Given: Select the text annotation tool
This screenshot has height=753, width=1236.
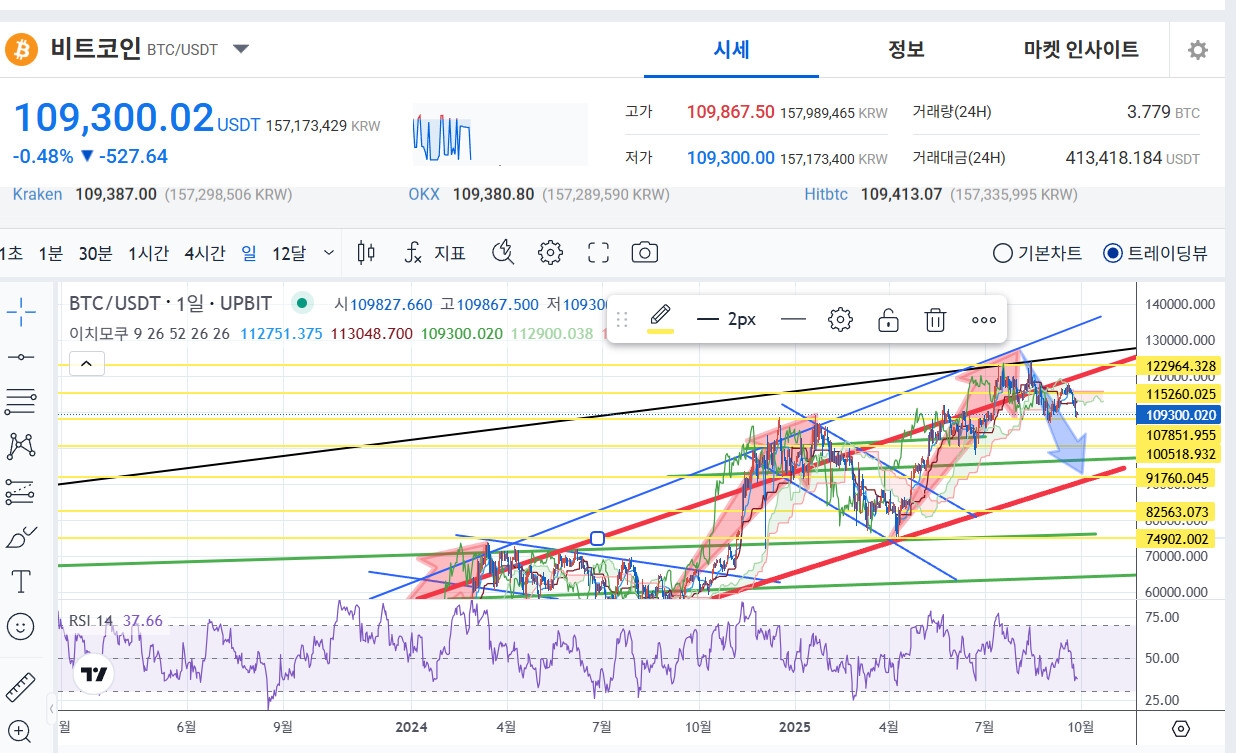Looking at the screenshot, I should point(21,582).
